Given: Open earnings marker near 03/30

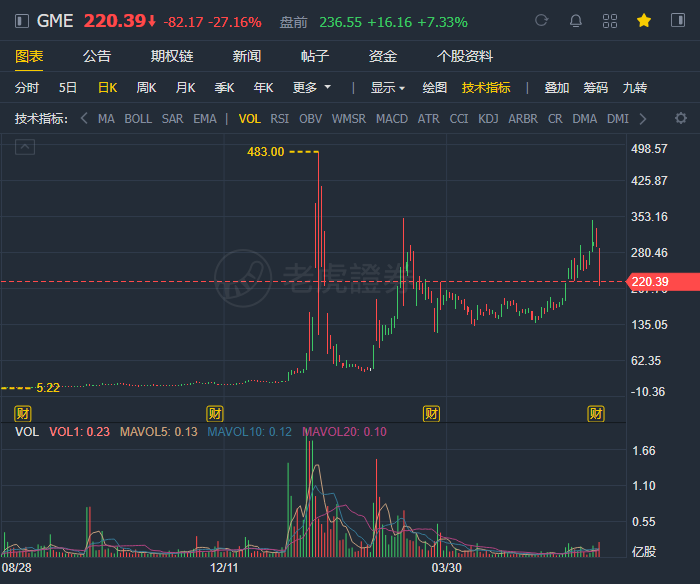Looking at the screenshot, I should [431, 414].
